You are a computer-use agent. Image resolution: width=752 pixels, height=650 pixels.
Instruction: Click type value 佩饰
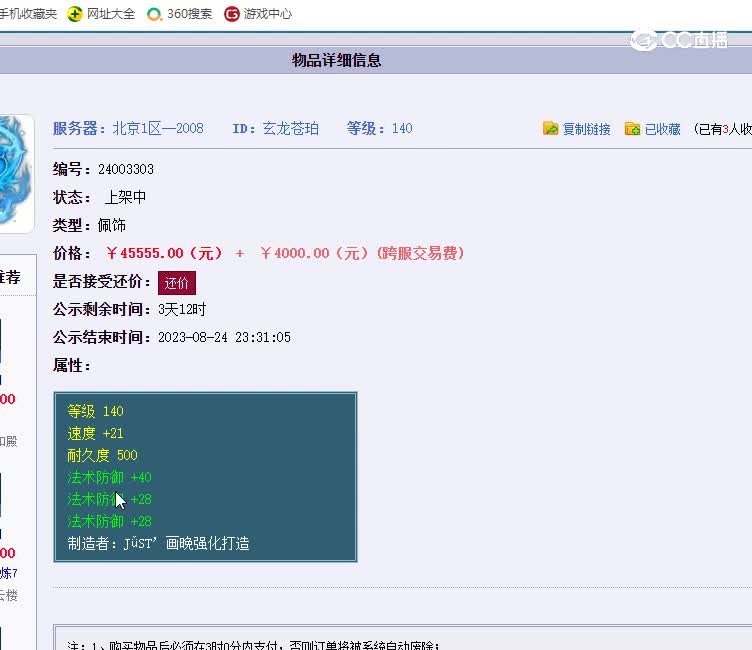pyautogui.click(x=111, y=225)
